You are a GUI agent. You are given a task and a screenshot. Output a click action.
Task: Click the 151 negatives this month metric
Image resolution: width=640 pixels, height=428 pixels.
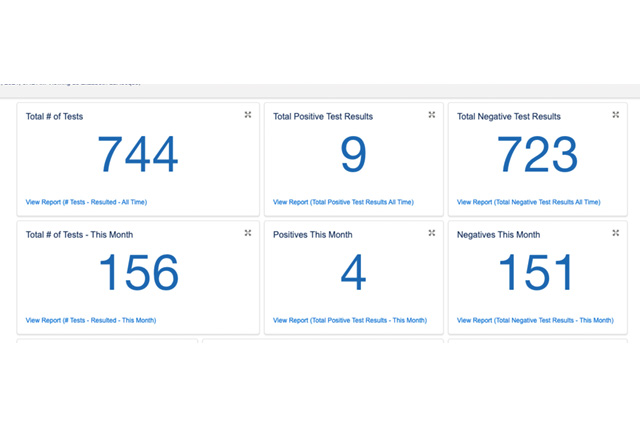pos(537,274)
